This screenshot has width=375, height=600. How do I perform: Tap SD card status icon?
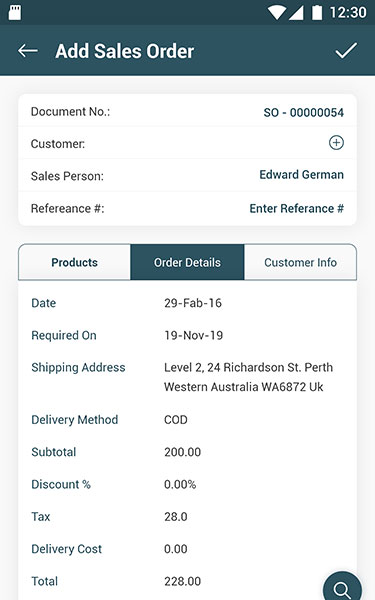click(15, 13)
